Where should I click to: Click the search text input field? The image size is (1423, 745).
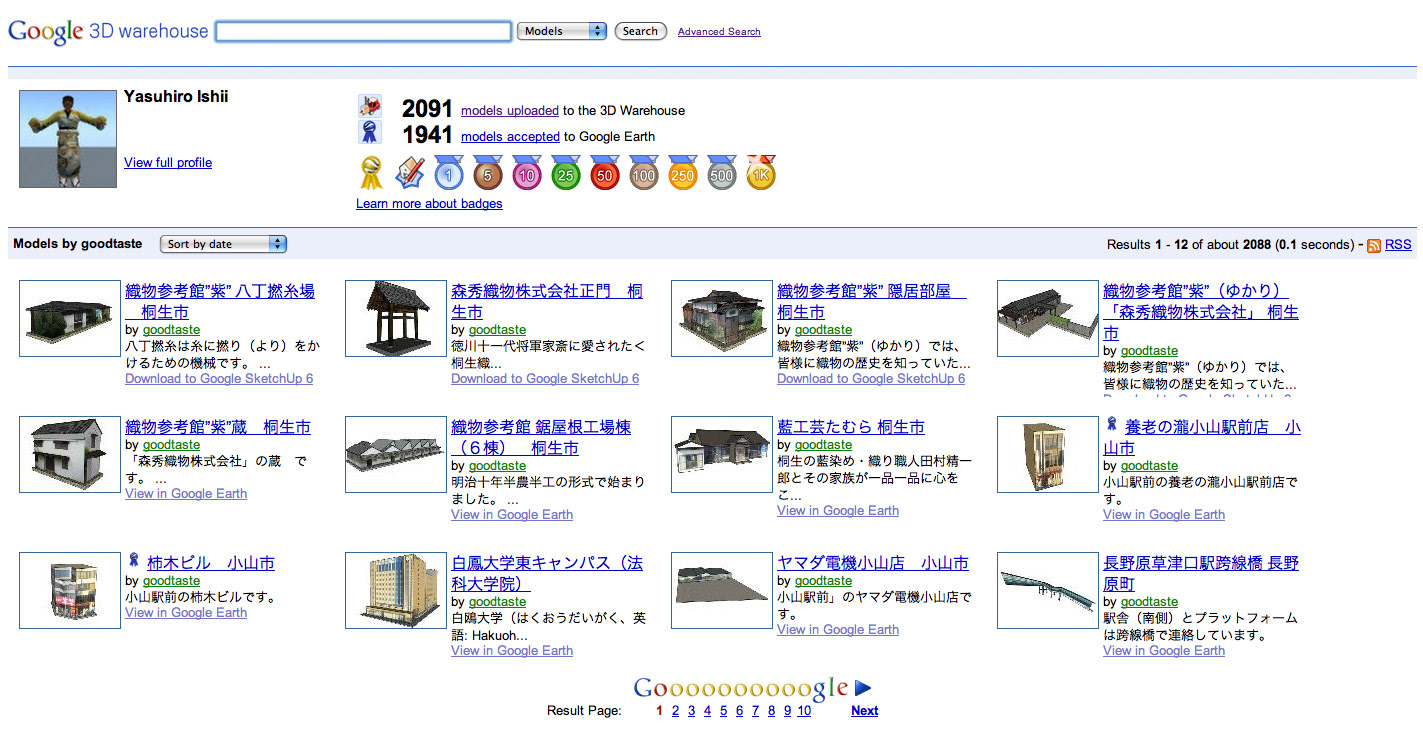(363, 31)
